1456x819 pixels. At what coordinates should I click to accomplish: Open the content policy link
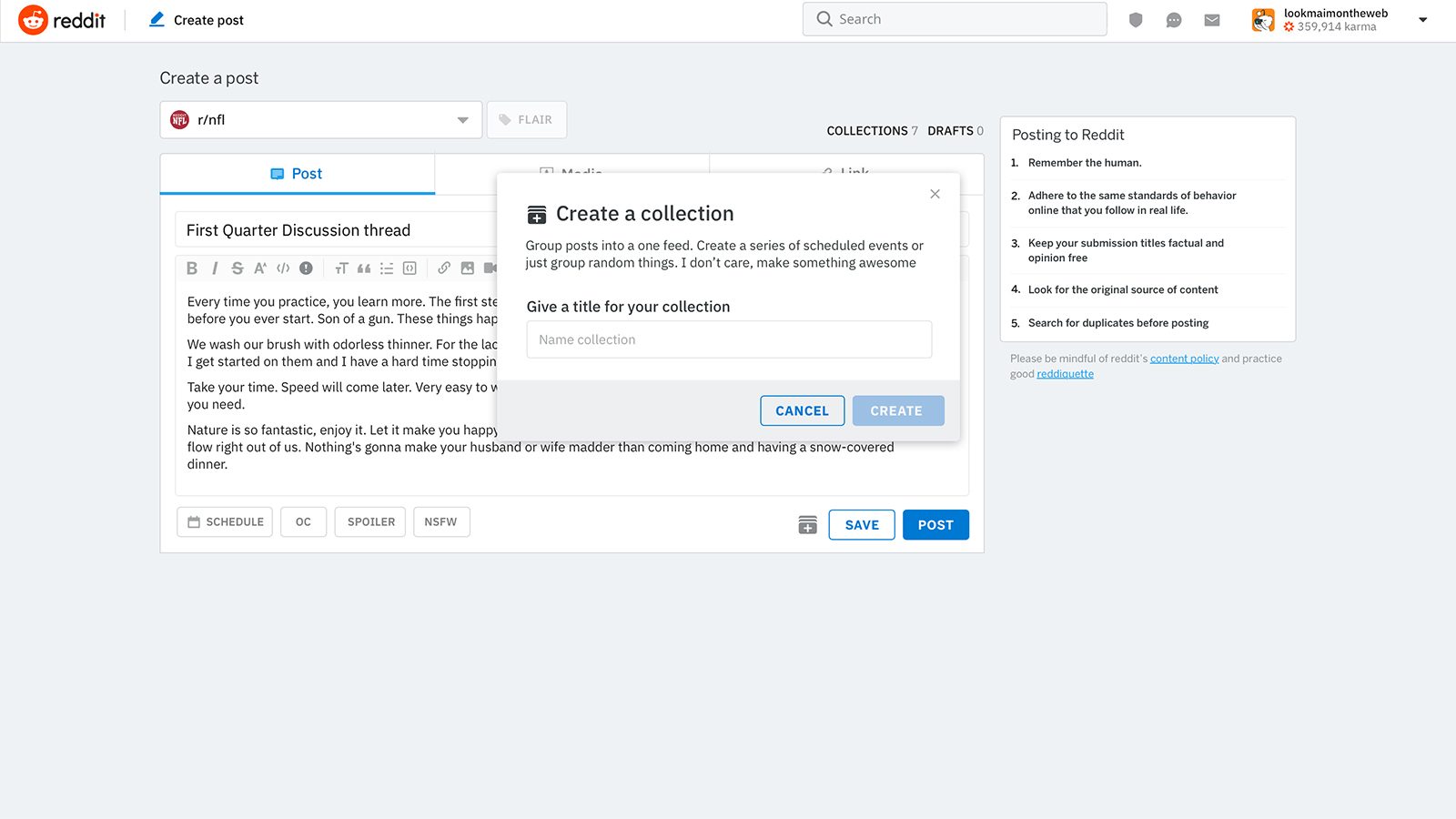pyautogui.click(x=1184, y=359)
